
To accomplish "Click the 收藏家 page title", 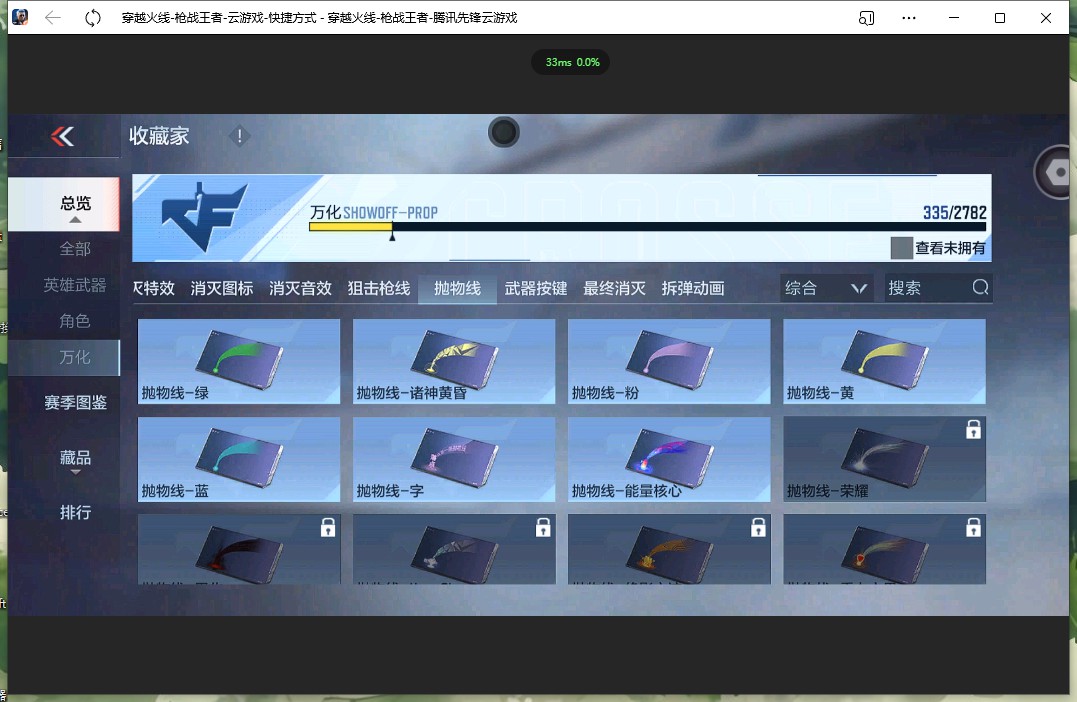I will pyautogui.click(x=159, y=136).
